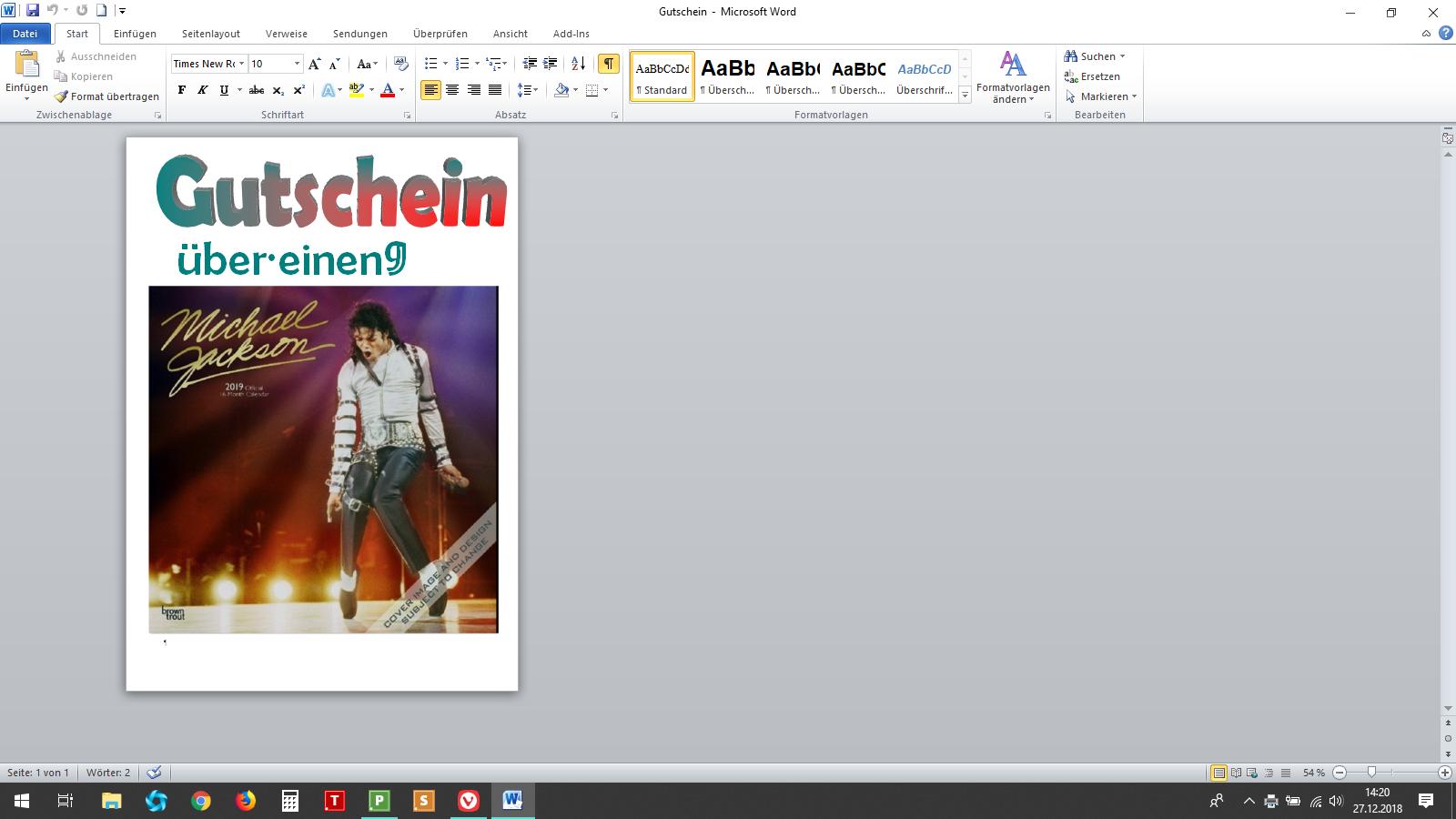1456x819 pixels.
Task: Select italic blue Überschrif... style
Action: tap(925, 76)
